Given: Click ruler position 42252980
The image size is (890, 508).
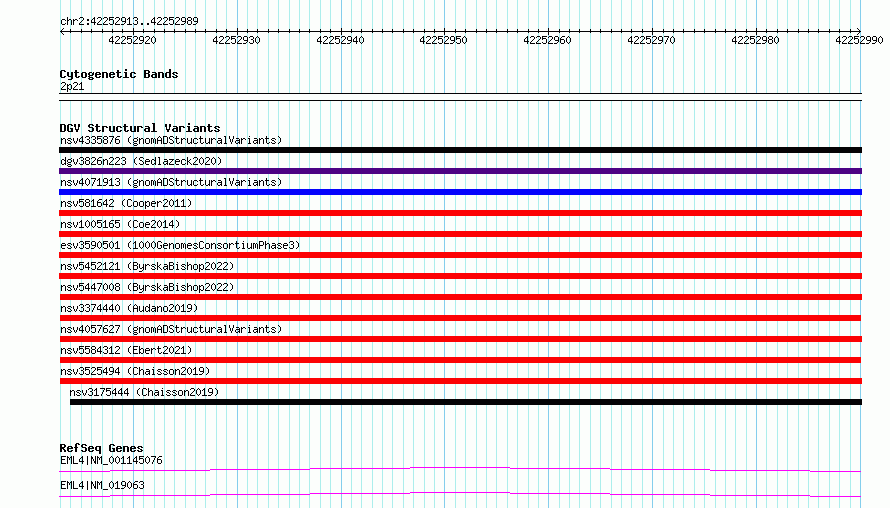Looking at the screenshot, I should [x=755, y=40].
